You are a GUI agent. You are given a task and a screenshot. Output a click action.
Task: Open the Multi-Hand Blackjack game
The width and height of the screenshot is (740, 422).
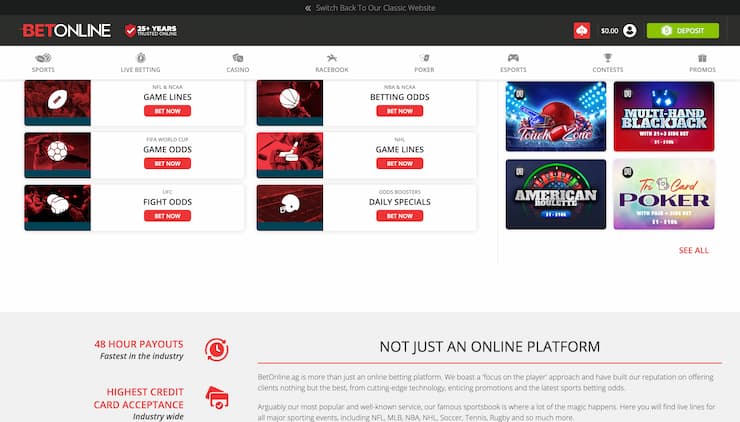664,117
